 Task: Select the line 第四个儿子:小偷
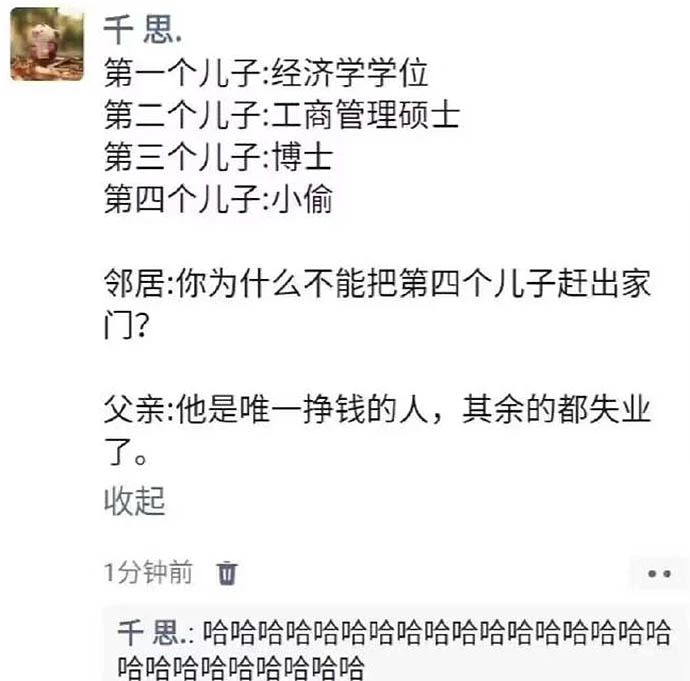[x=218, y=199]
